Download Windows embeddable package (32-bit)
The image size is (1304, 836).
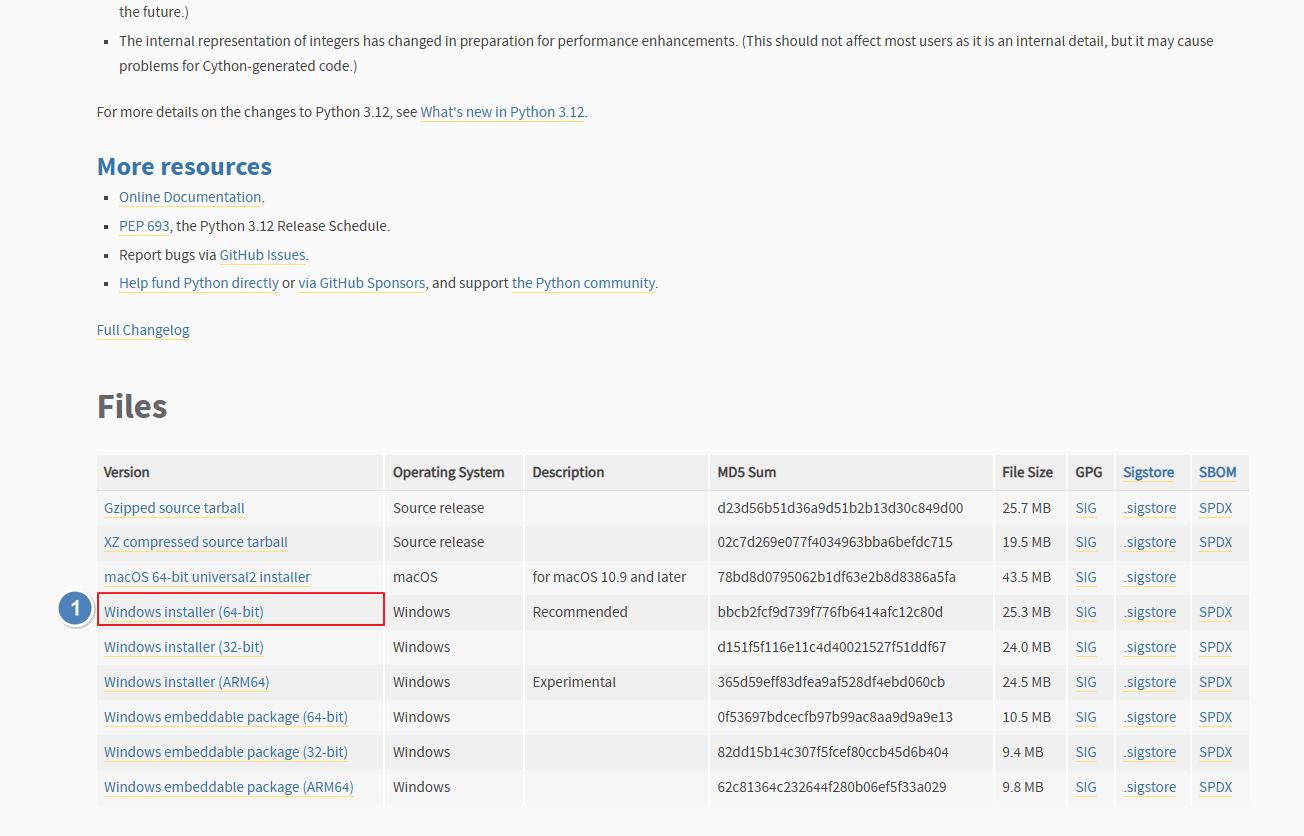tap(226, 752)
